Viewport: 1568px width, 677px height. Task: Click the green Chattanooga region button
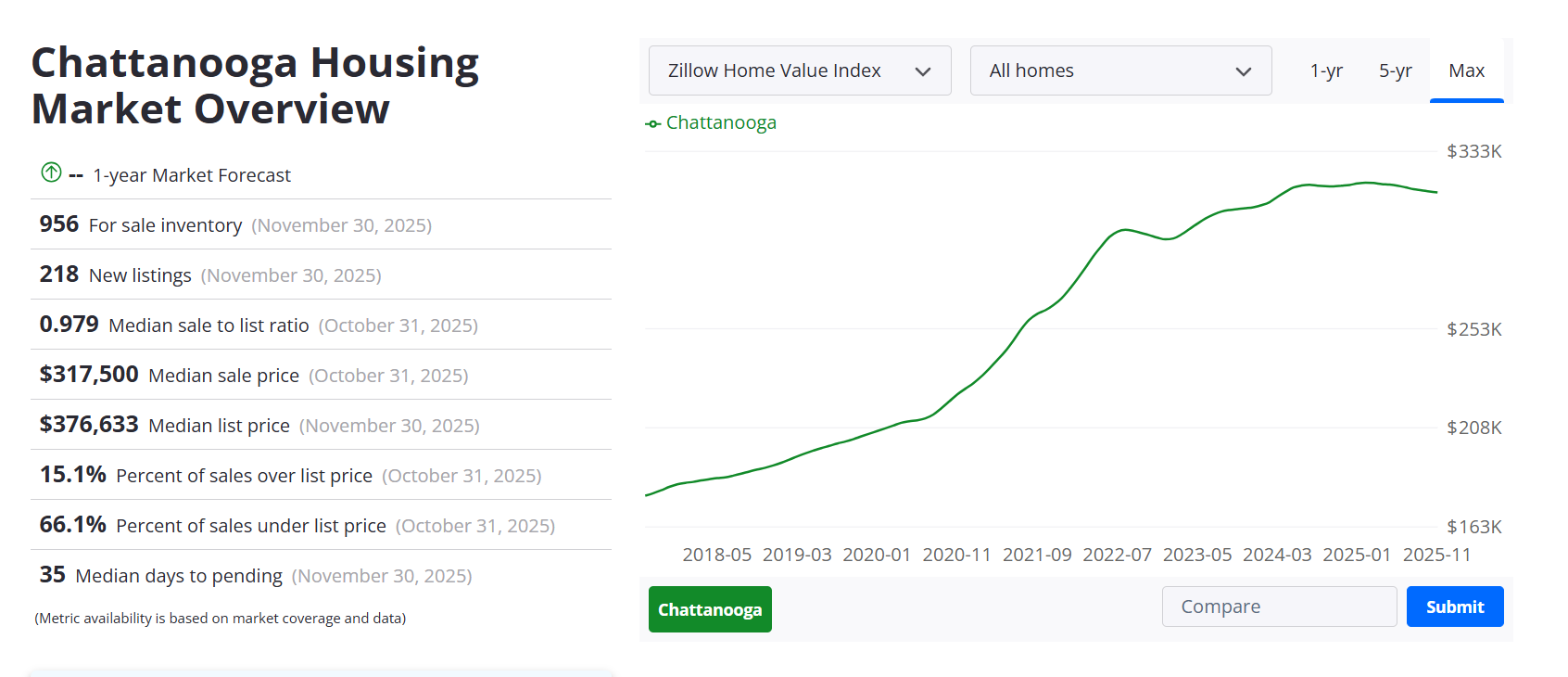click(710, 609)
